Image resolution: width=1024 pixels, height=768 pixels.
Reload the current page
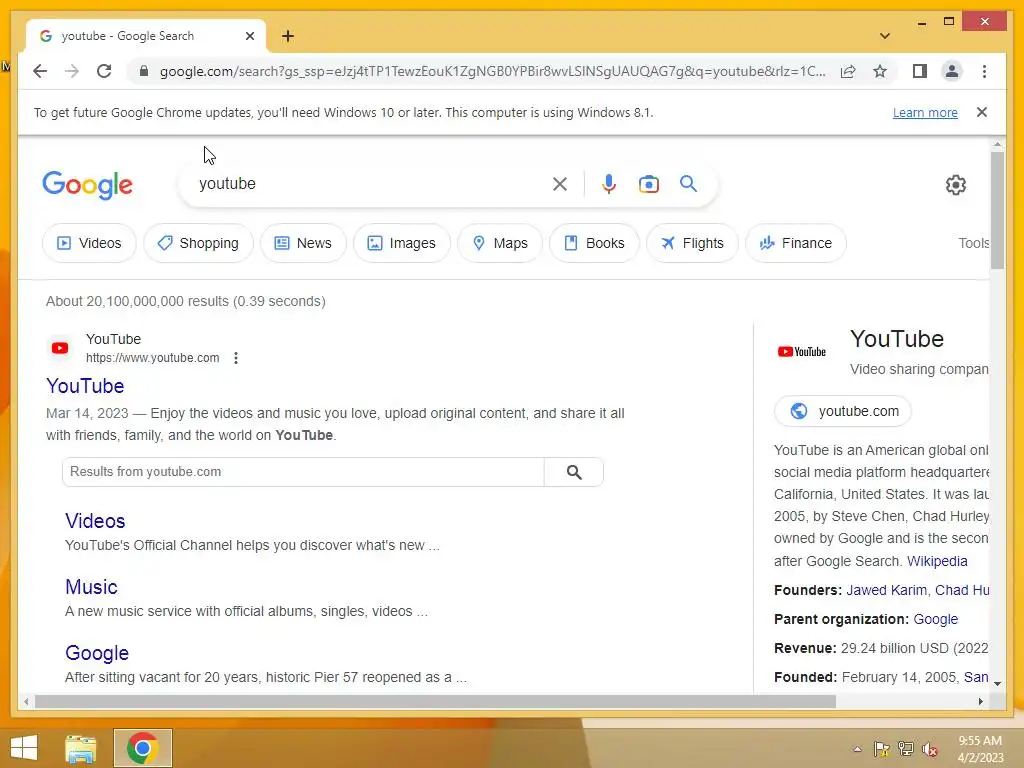click(x=104, y=71)
